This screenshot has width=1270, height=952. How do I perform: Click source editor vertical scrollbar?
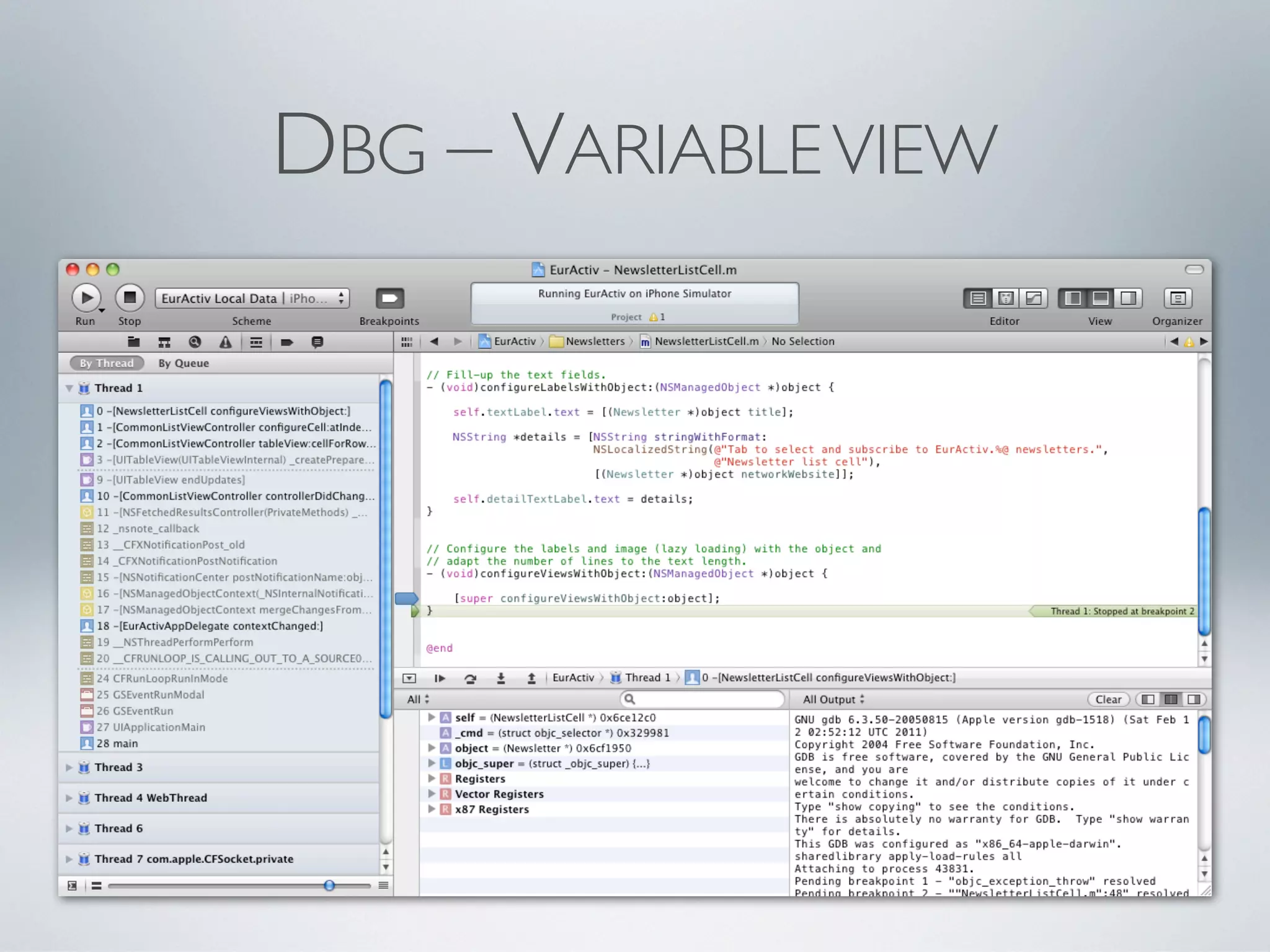(x=1204, y=571)
